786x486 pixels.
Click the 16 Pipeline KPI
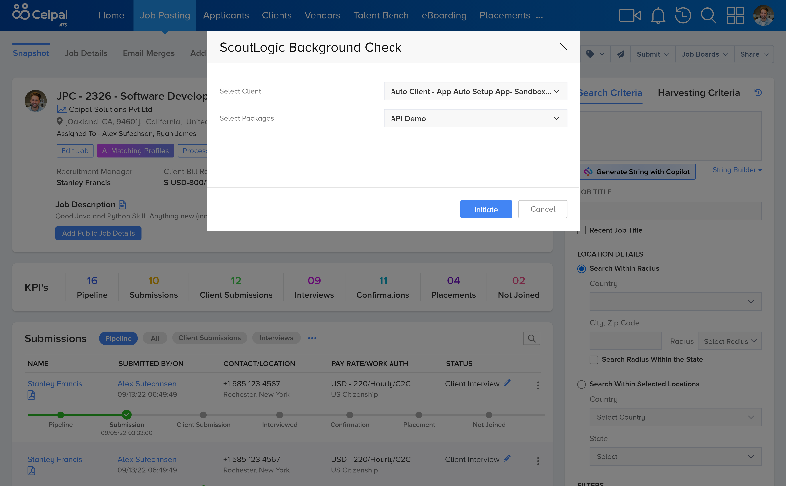(92, 288)
